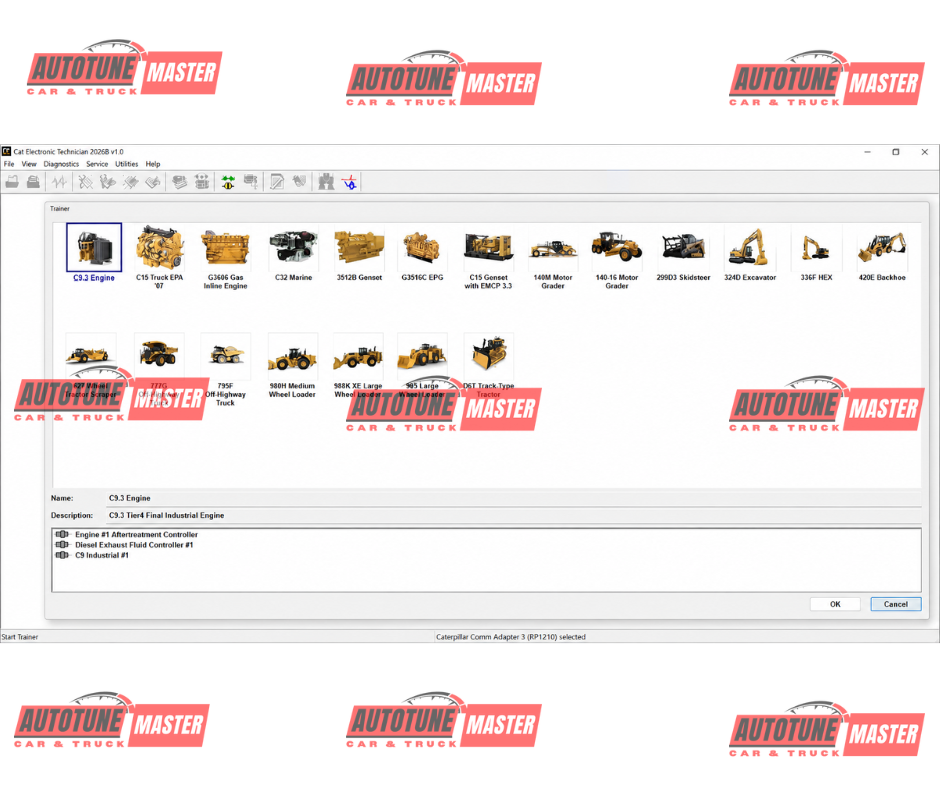Click the Open file folder toolbar icon
Image resolution: width=940 pixels, height=788 pixels.
(x=12, y=182)
